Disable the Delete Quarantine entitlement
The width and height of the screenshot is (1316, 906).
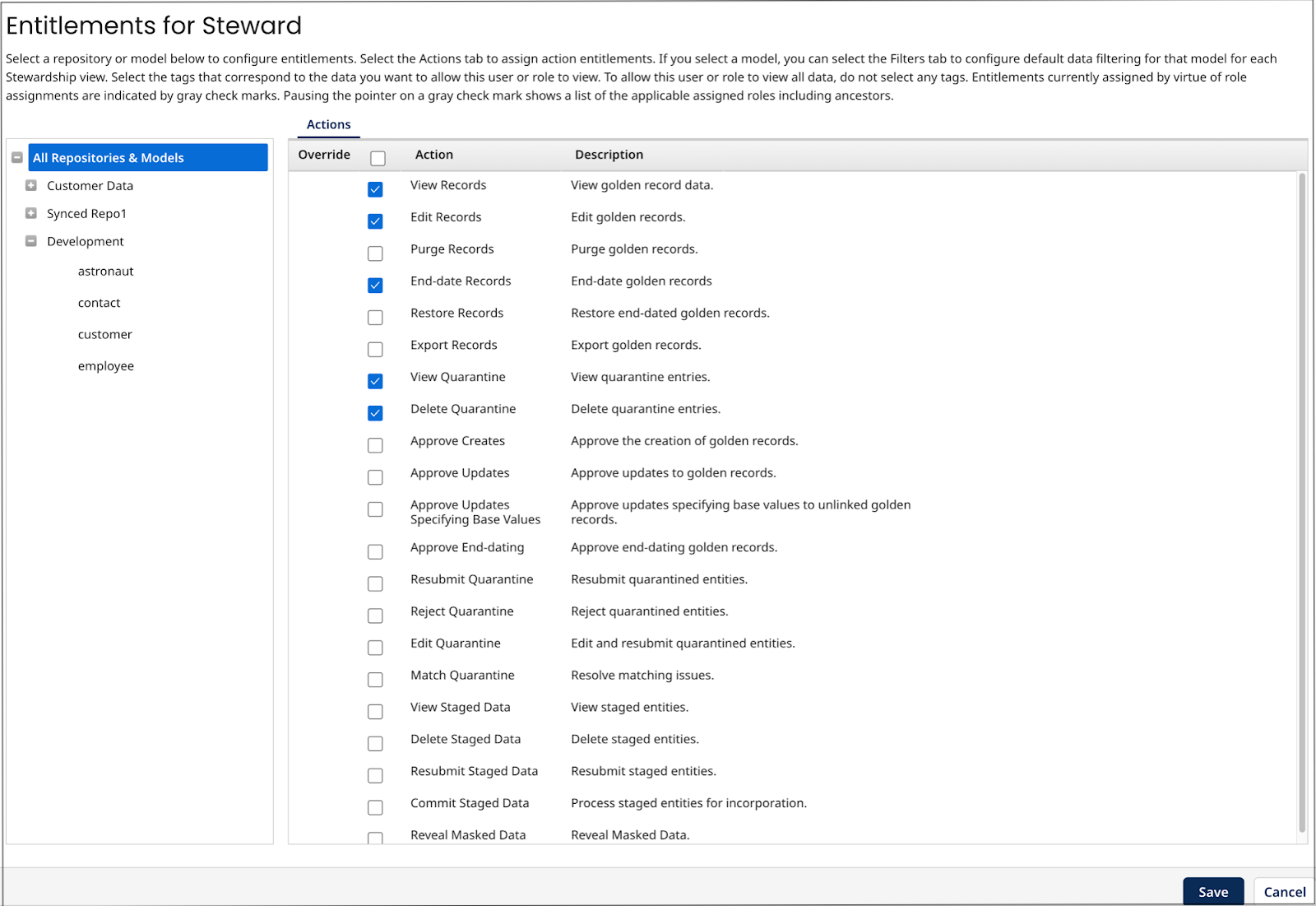coord(375,413)
